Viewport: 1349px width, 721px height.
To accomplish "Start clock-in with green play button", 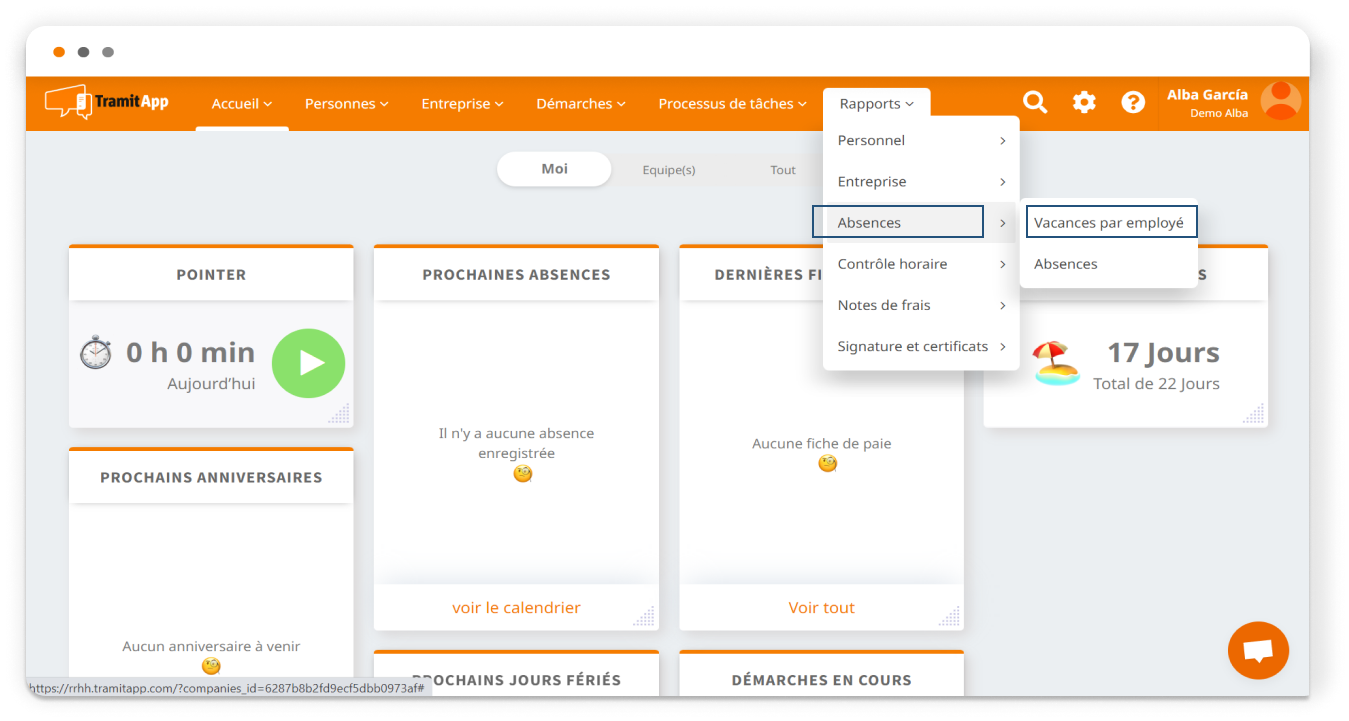I will click(308, 363).
